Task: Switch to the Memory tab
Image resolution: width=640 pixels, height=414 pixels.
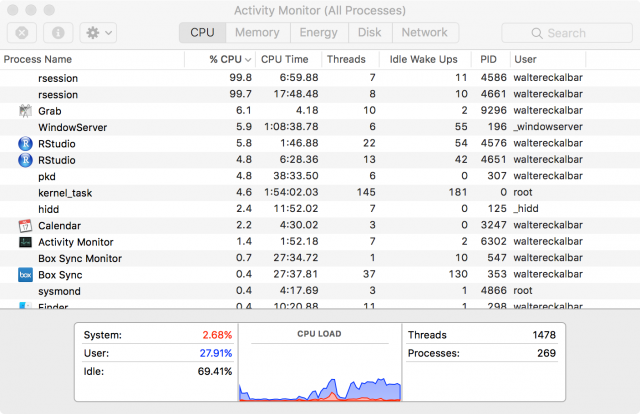Action: (258, 33)
